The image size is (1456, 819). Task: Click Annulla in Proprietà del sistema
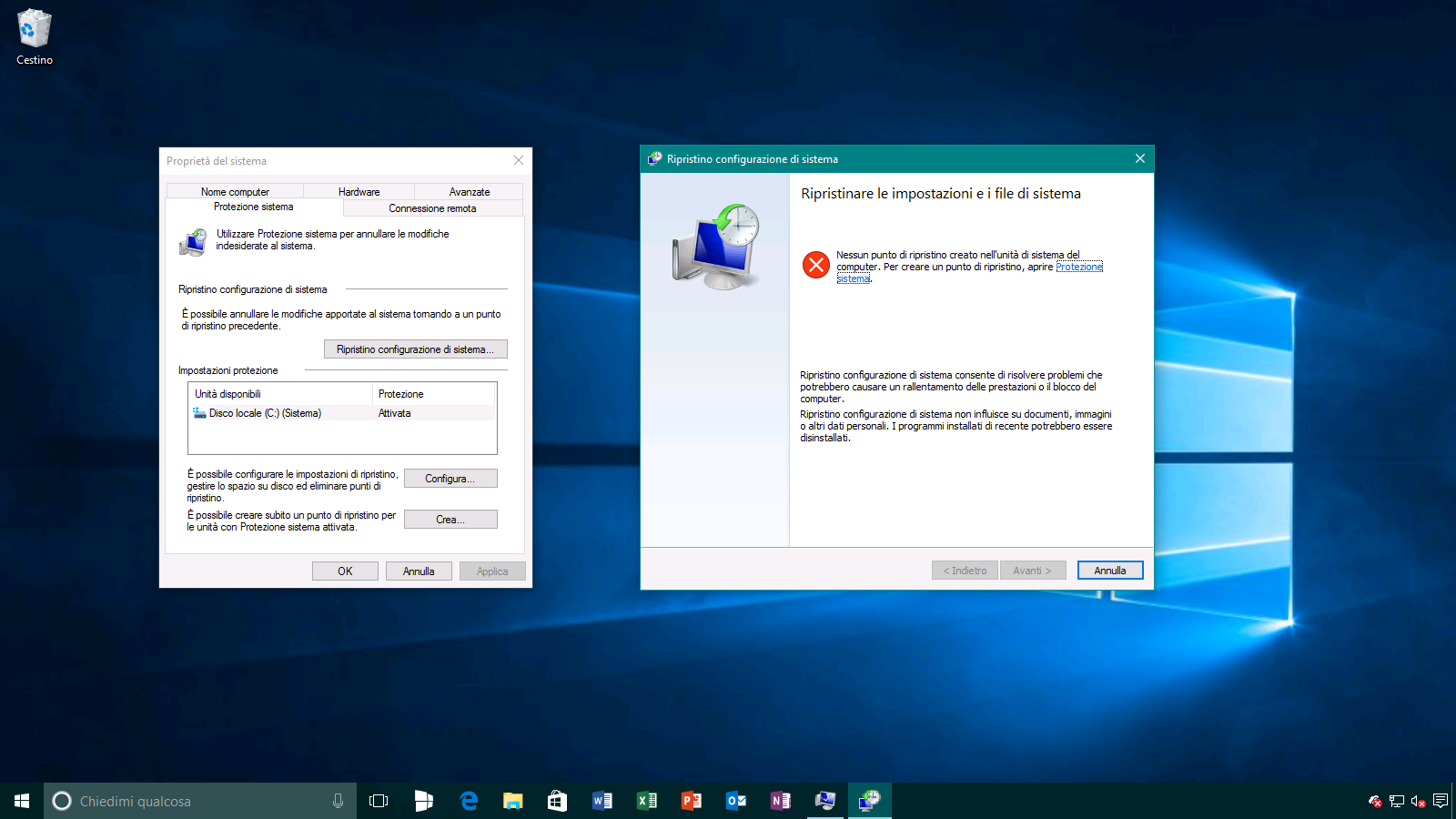click(419, 571)
